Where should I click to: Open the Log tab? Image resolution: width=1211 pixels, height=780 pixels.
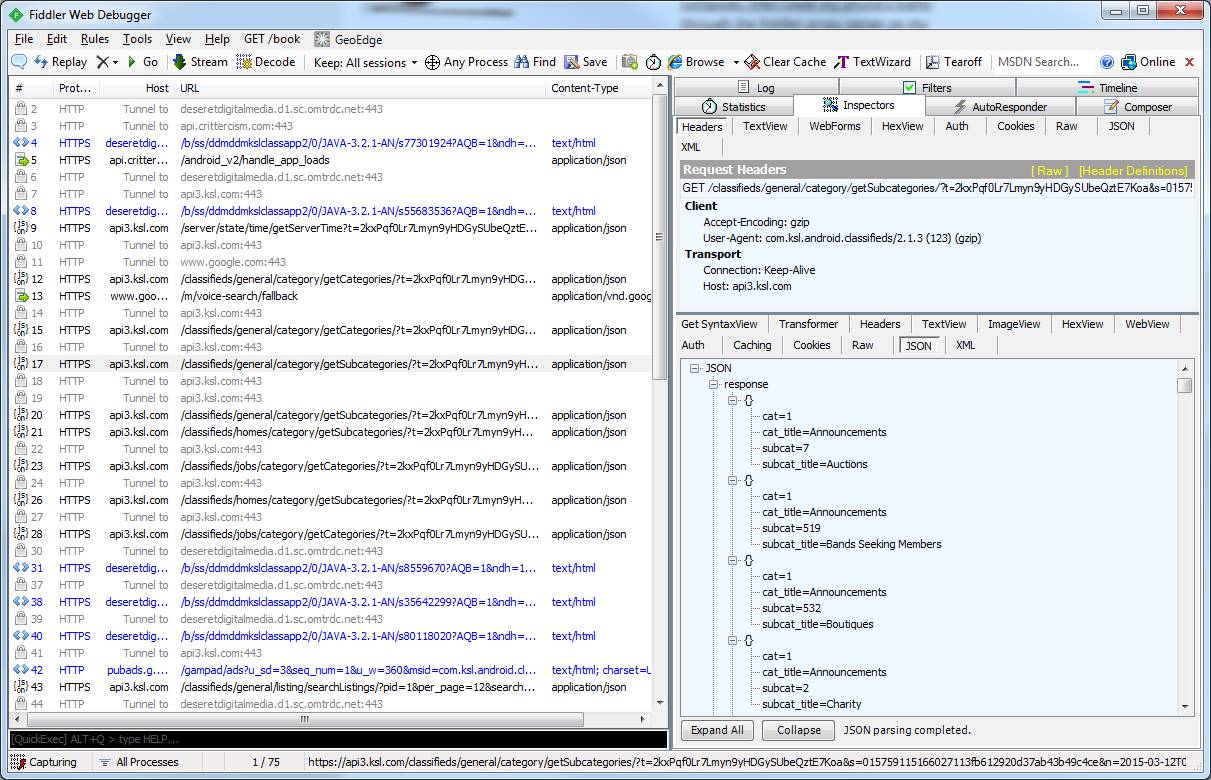click(756, 88)
